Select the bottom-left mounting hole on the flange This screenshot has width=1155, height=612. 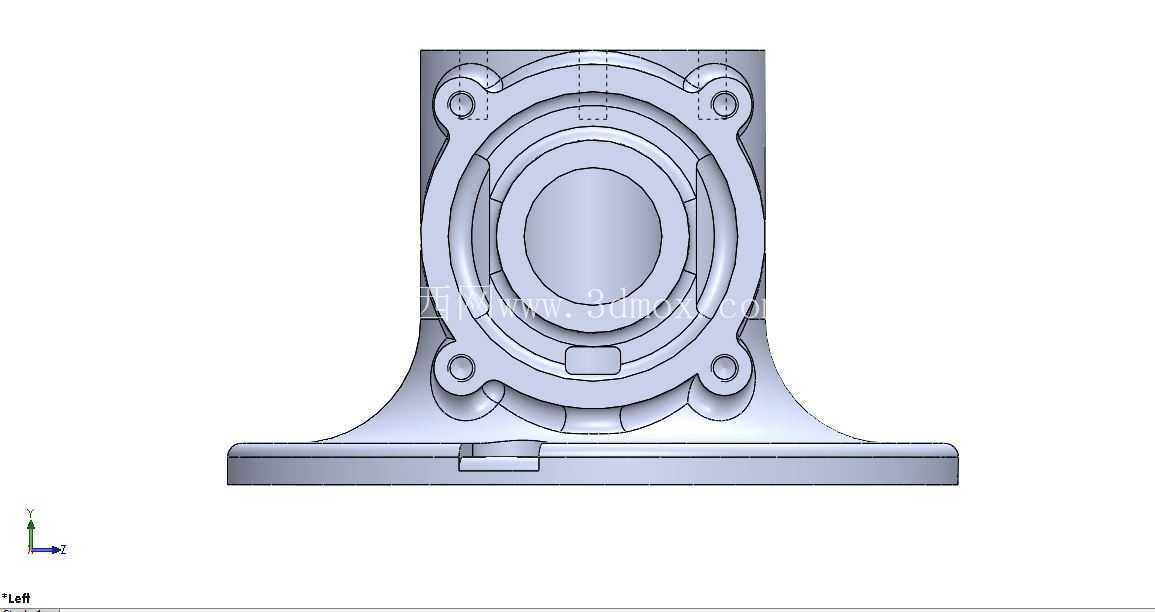462,367
